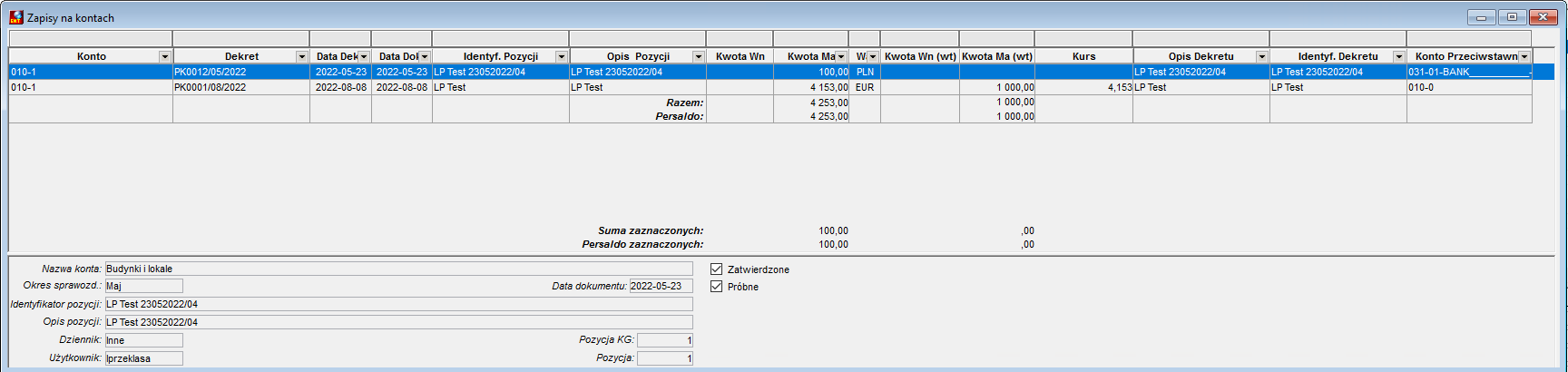
Task: Click the Kwota Wn column header
Action: (x=740, y=56)
